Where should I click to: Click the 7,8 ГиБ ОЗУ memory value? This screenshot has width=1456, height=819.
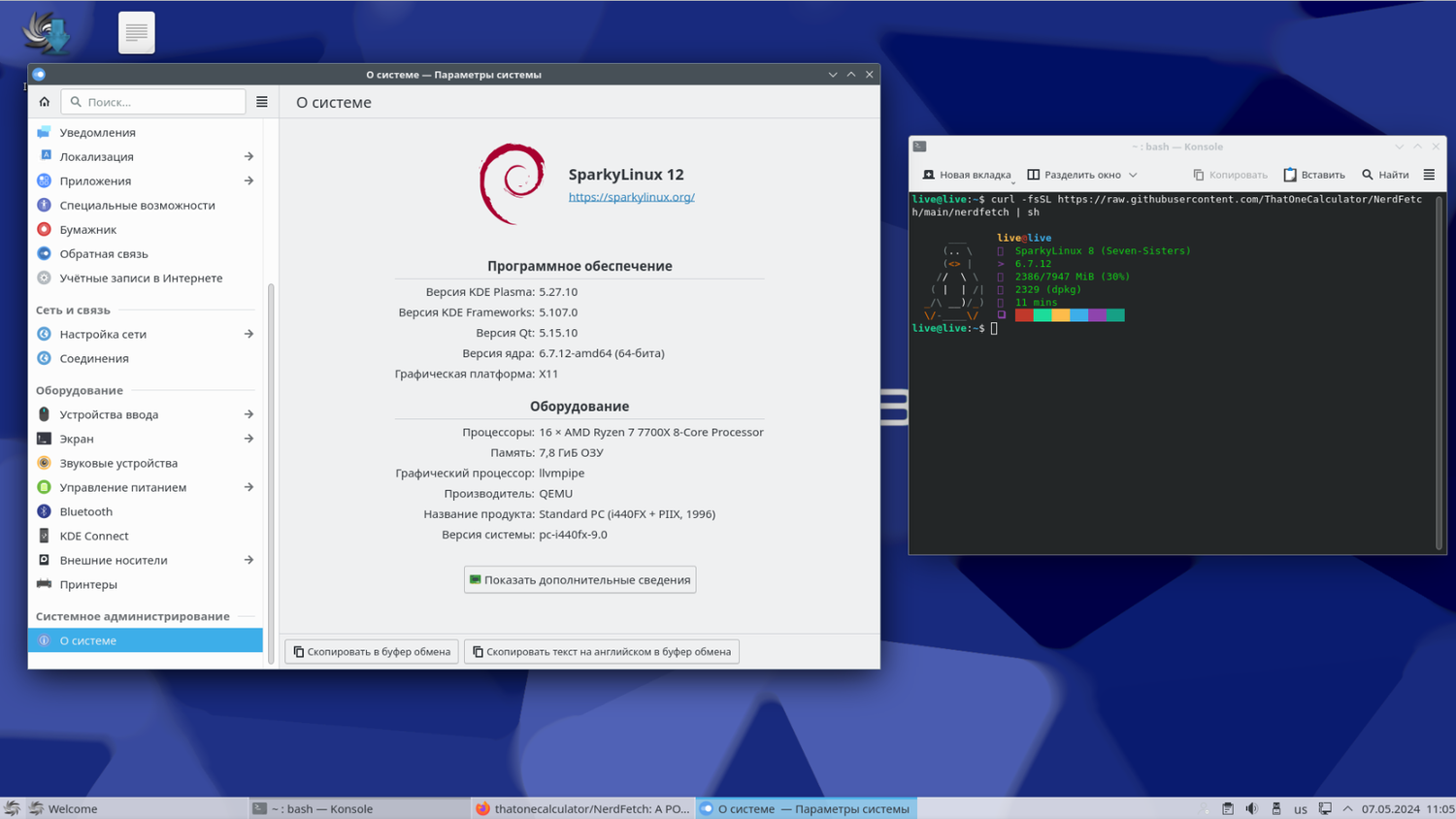[571, 452]
